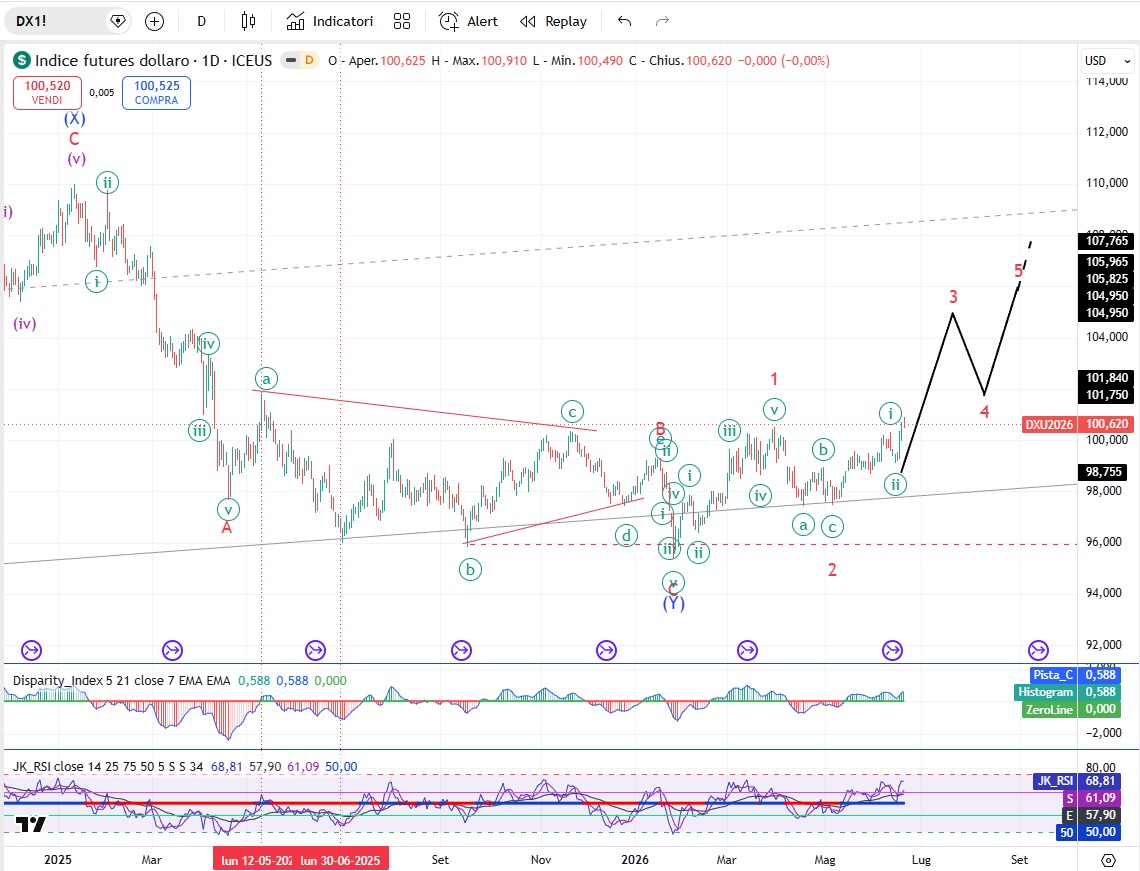
Task: Click the DXU2026 contract price label
Action: point(1048,424)
